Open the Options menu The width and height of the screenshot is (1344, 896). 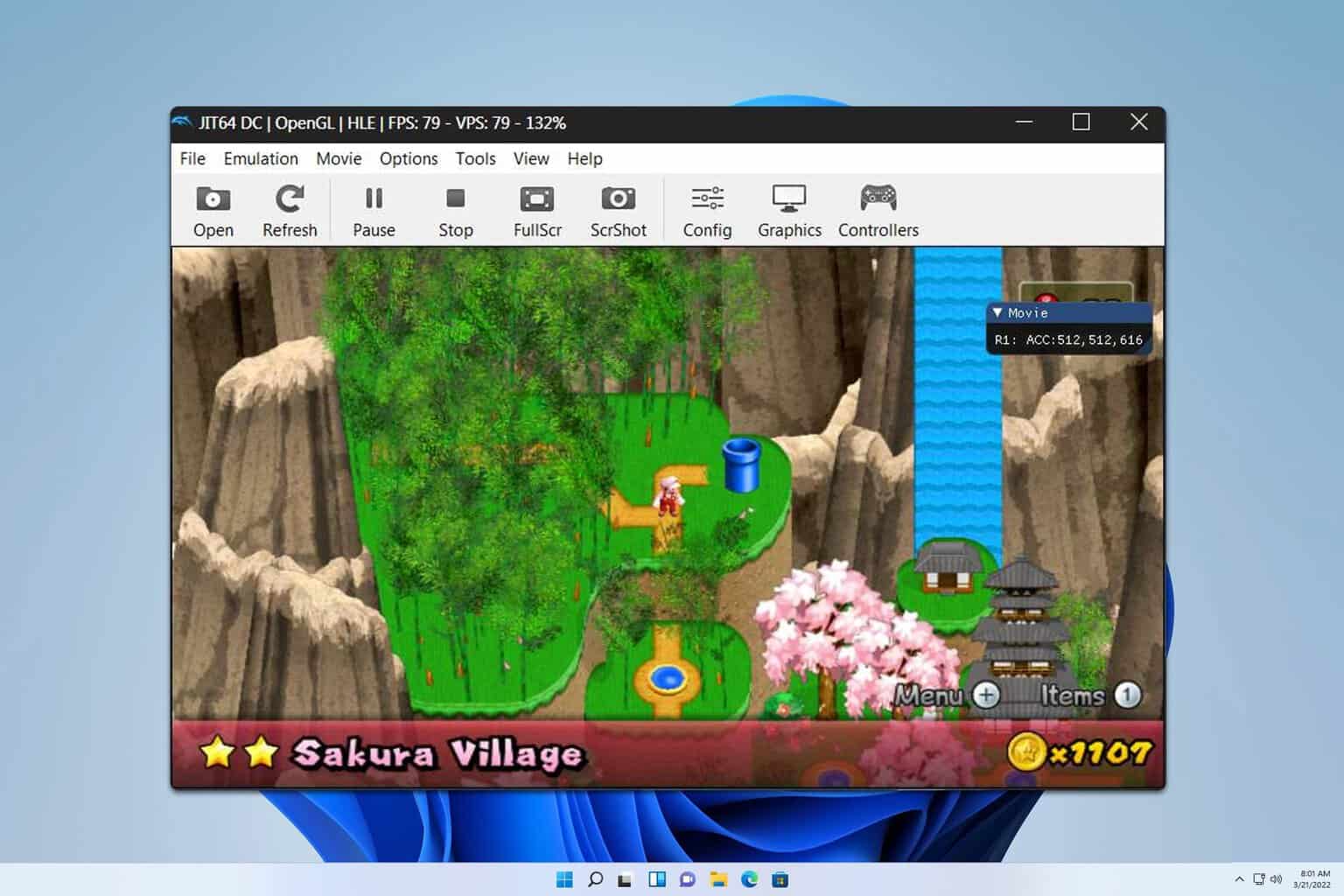tap(409, 158)
